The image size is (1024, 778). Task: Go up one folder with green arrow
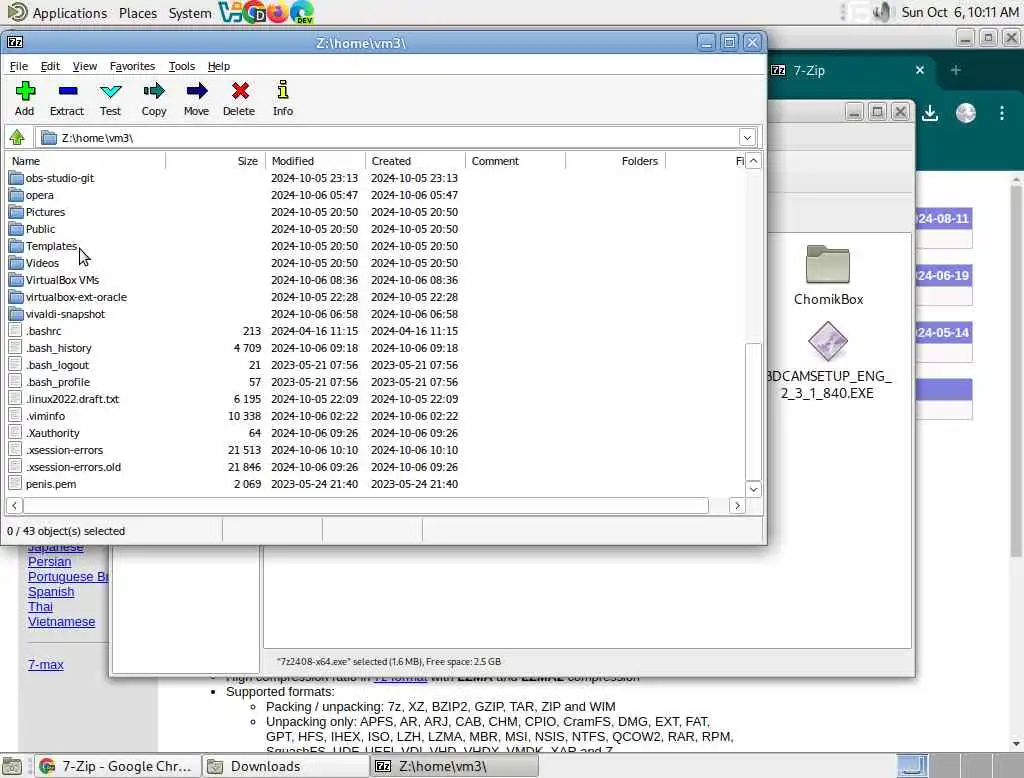17,137
